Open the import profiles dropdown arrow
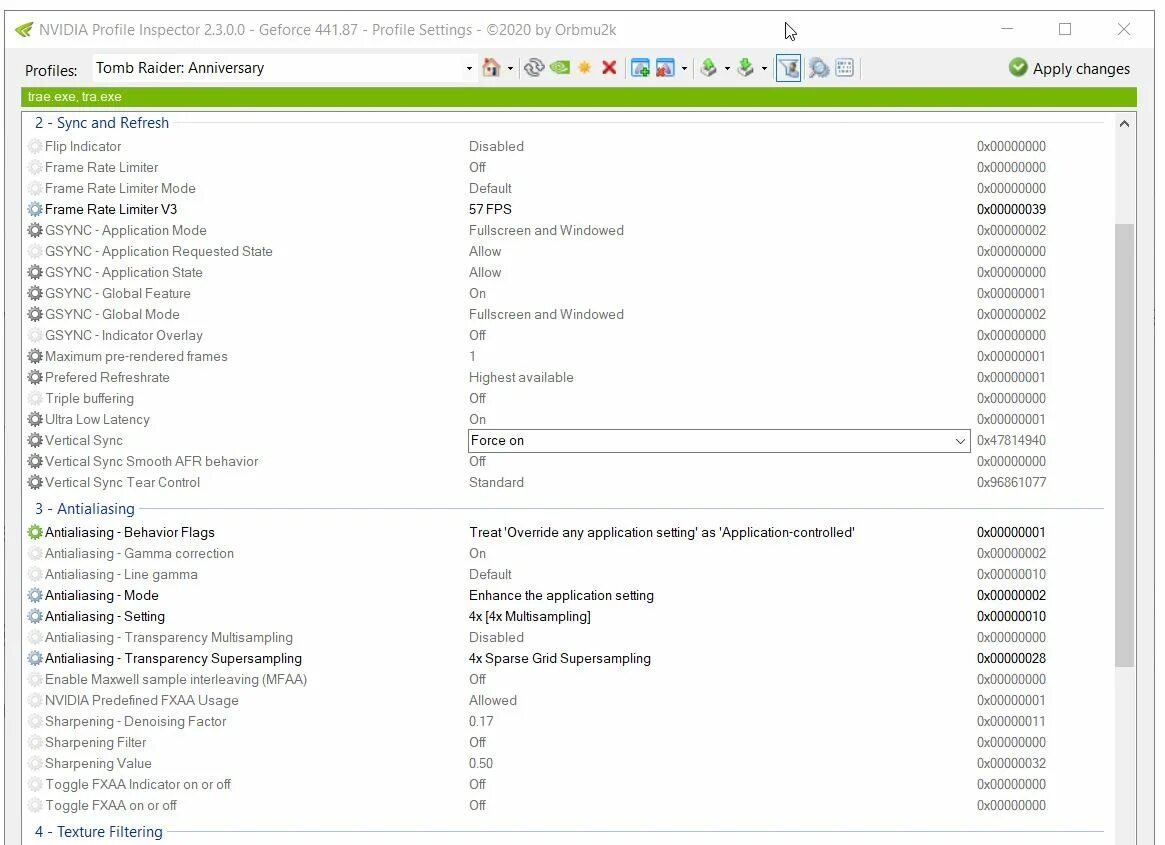 [764, 68]
